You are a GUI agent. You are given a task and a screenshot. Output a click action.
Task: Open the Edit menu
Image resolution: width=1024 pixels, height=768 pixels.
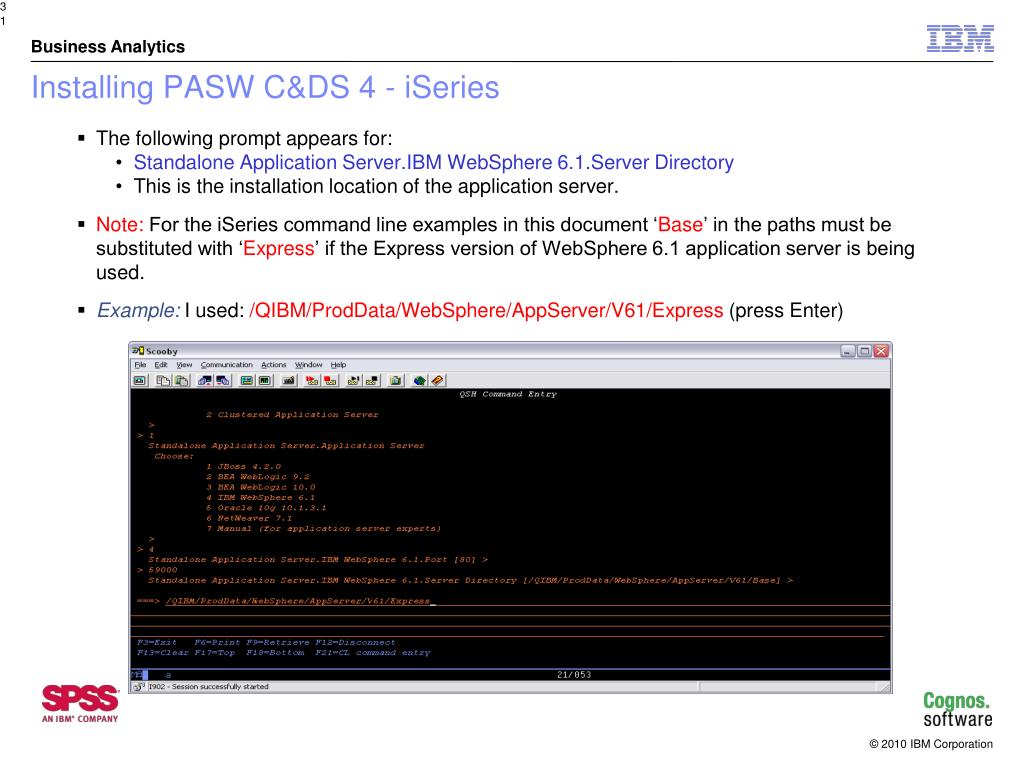tap(161, 365)
